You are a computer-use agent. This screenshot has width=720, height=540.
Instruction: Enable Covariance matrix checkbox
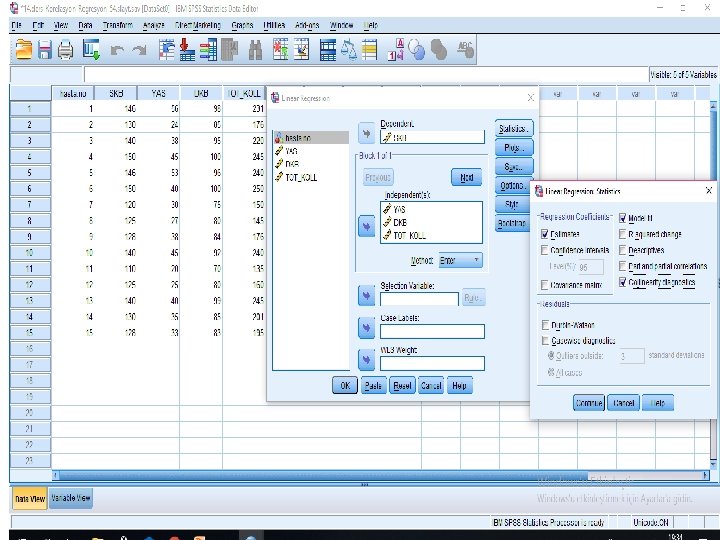point(545,285)
